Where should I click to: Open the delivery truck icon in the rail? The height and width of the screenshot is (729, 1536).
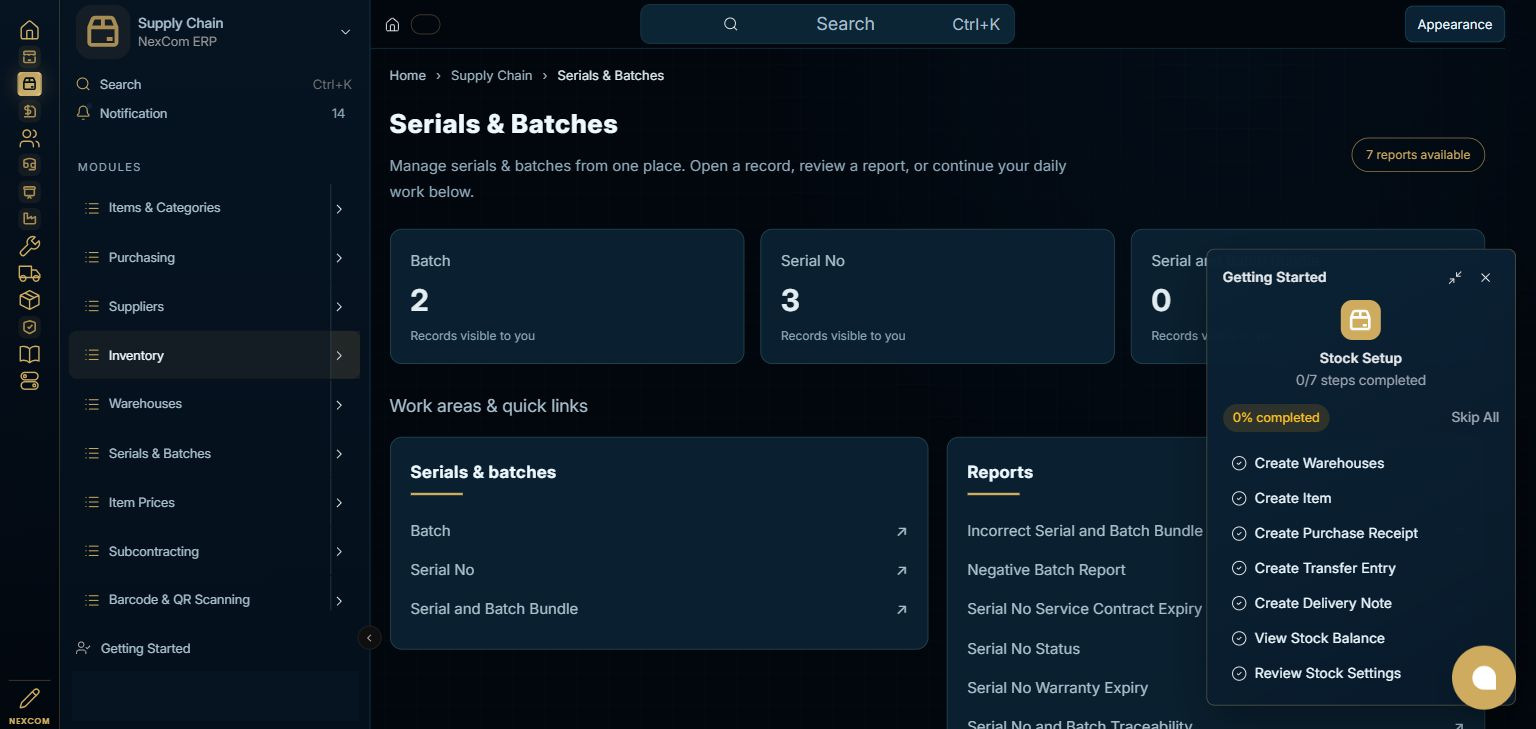tap(29, 273)
